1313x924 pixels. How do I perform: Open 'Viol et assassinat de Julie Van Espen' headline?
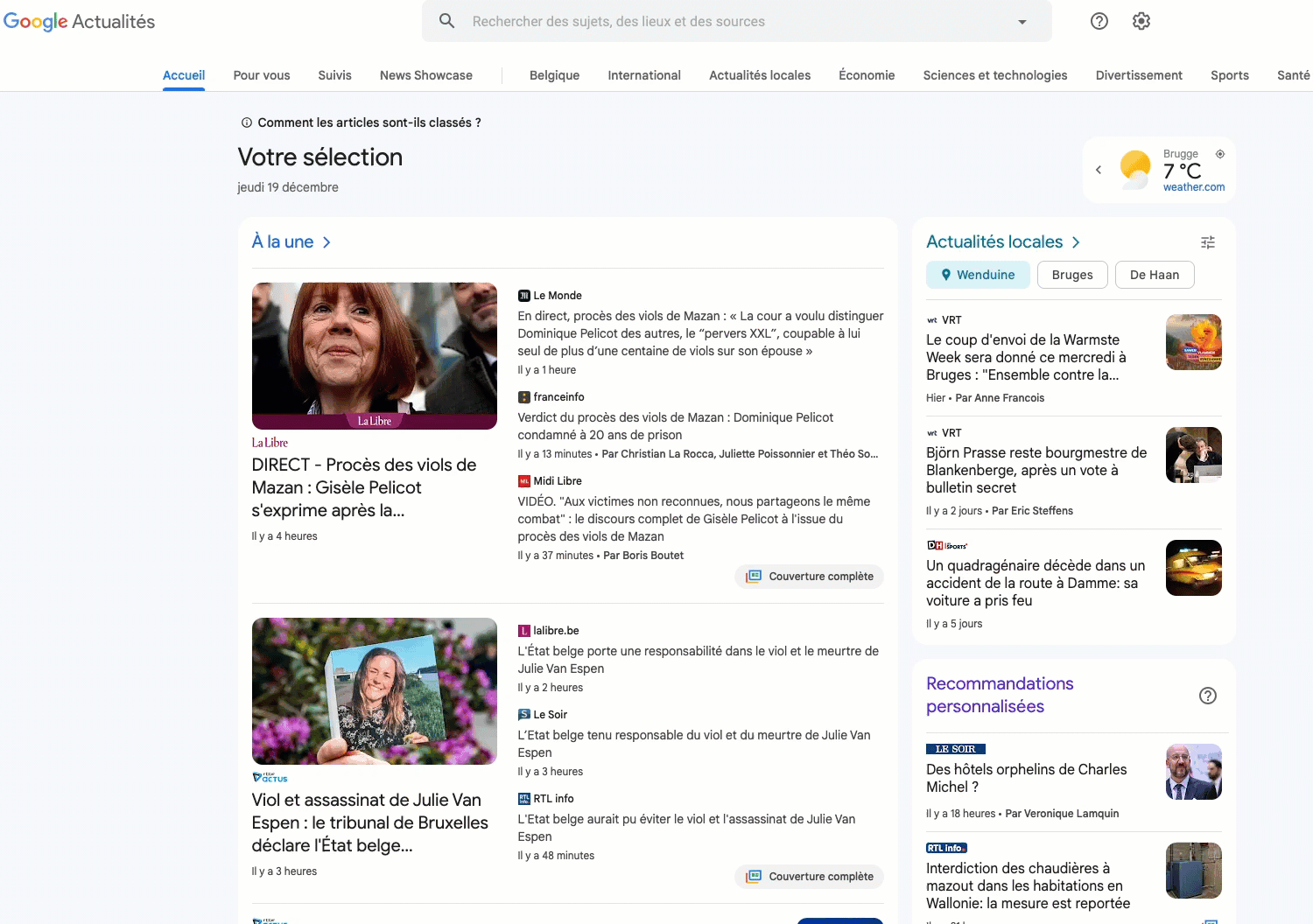pyautogui.click(x=370, y=822)
